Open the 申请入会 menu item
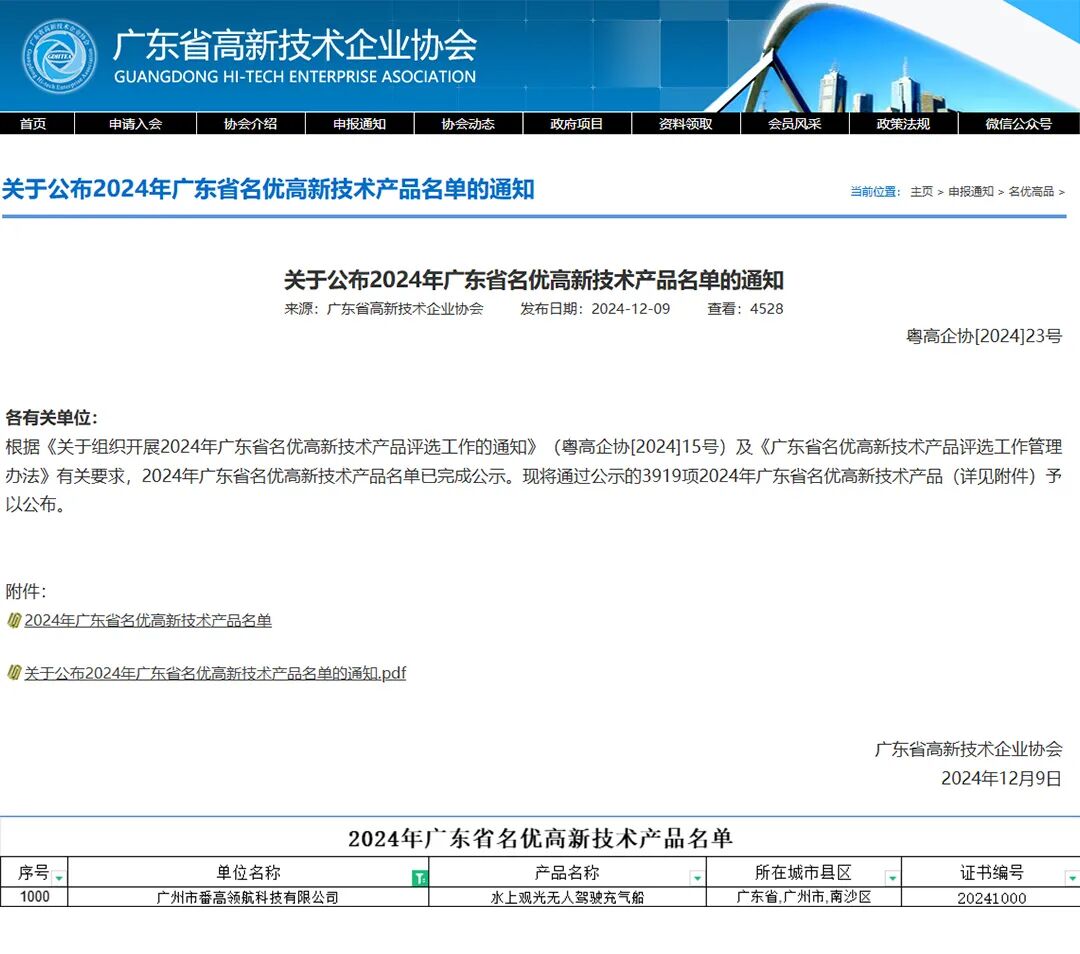This screenshot has height=954, width=1080. point(135,124)
